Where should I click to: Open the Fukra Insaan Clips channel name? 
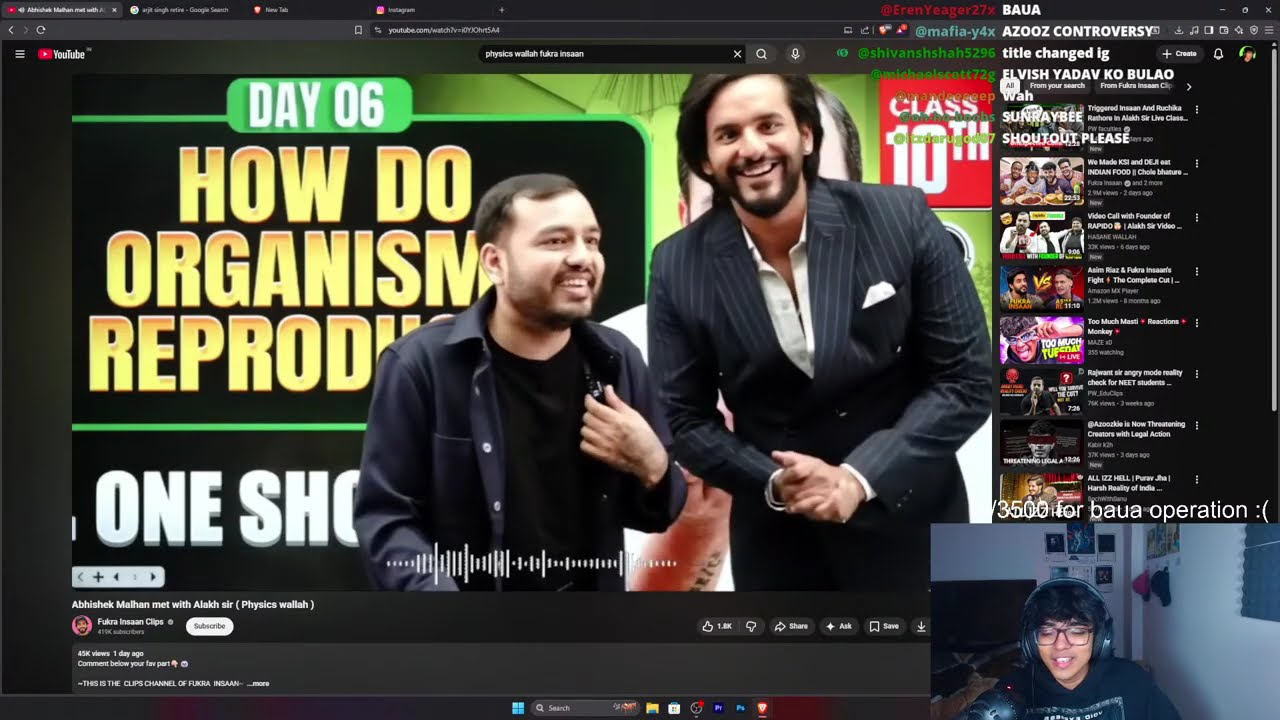[130, 622]
